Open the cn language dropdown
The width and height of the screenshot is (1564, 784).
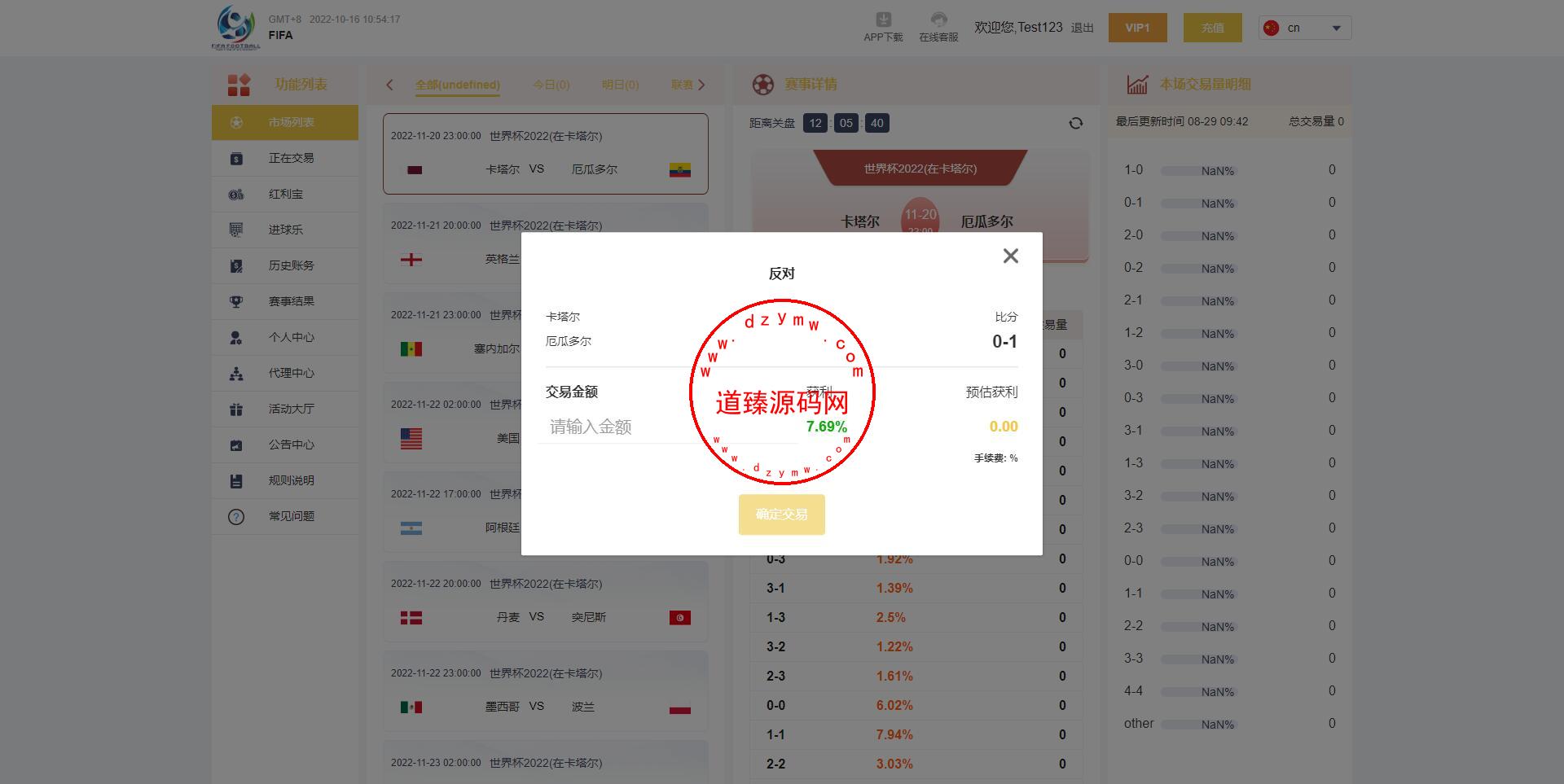click(x=1305, y=28)
